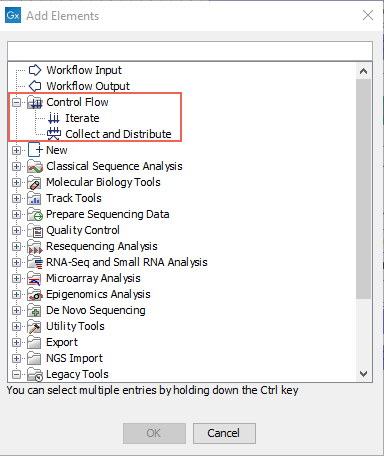Image resolution: width=384 pixels, height=456 pixels.
Task: Click the Collect and Distribute icon
Action: point(54,134)
